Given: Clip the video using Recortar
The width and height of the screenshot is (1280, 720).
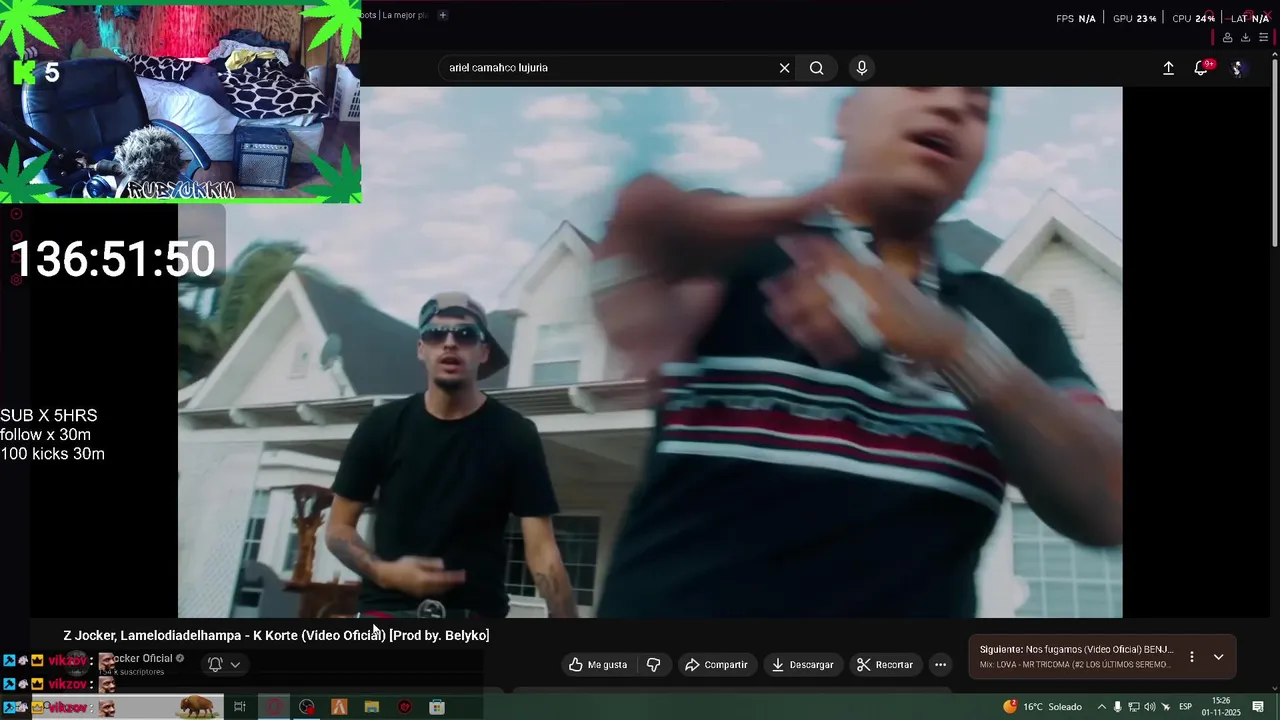Looking at the screenshot, I should tap(886, 665).
